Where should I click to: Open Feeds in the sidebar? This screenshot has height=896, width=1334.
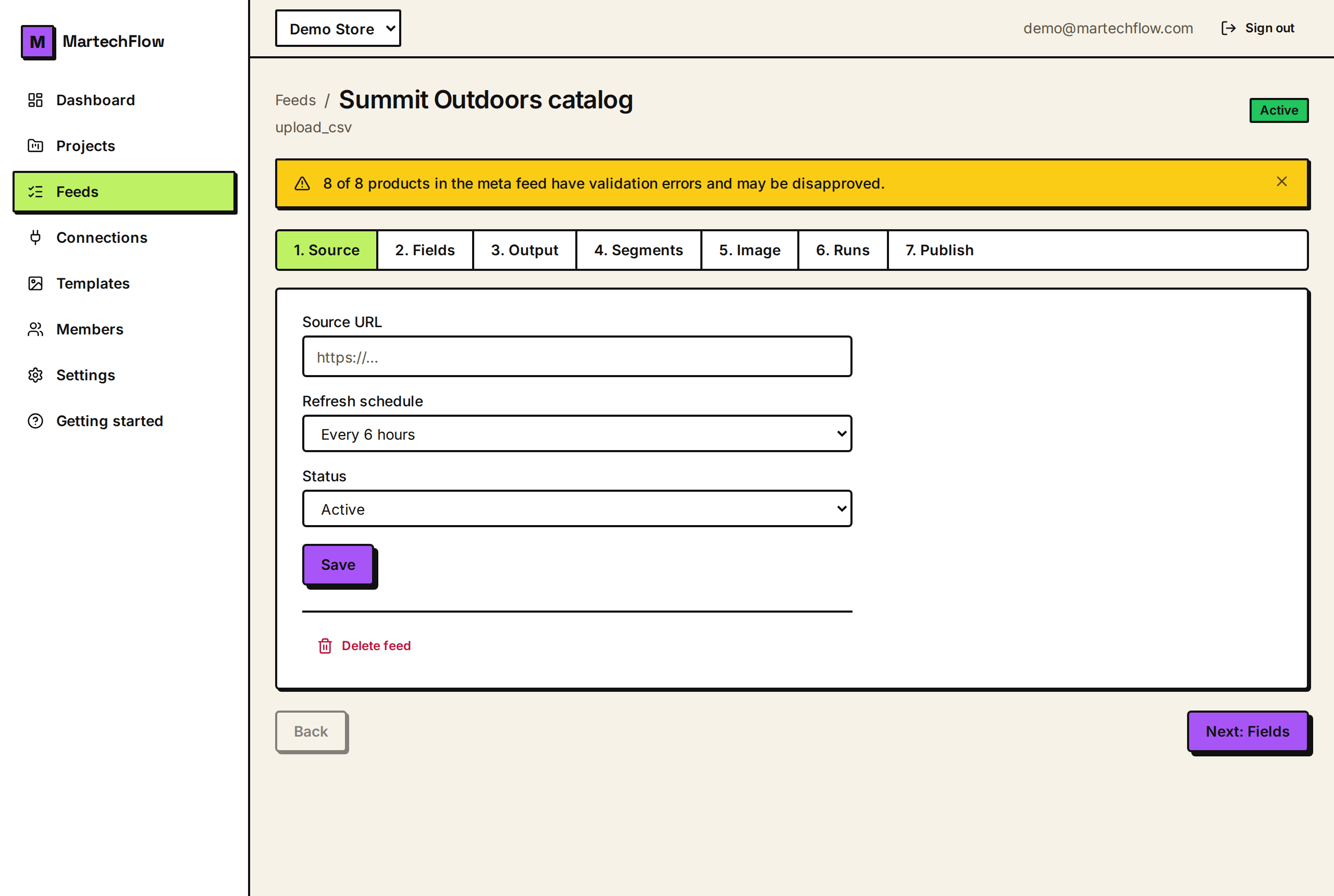coord(124,192)
